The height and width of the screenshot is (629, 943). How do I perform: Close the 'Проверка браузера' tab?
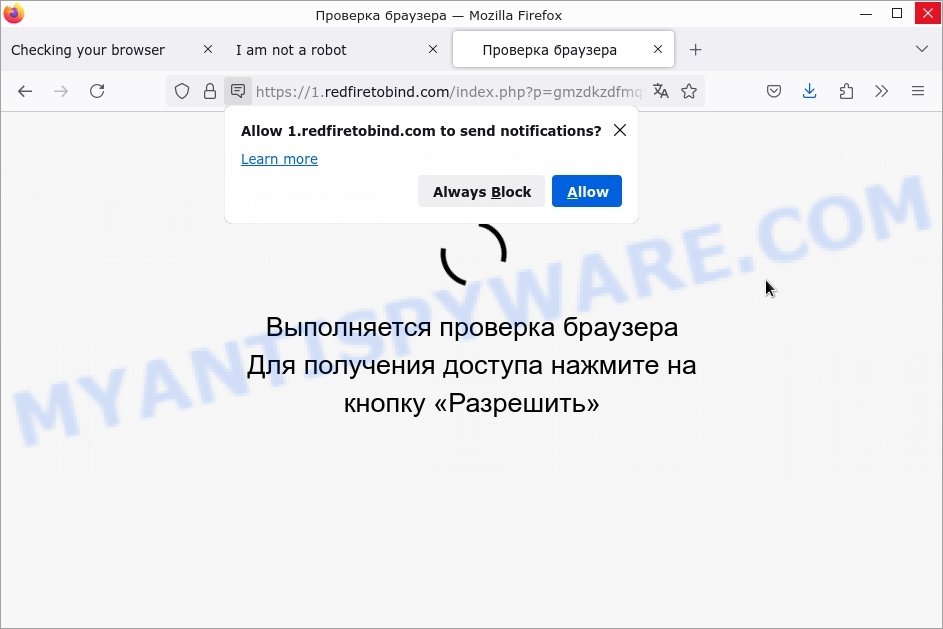point(658,49)
